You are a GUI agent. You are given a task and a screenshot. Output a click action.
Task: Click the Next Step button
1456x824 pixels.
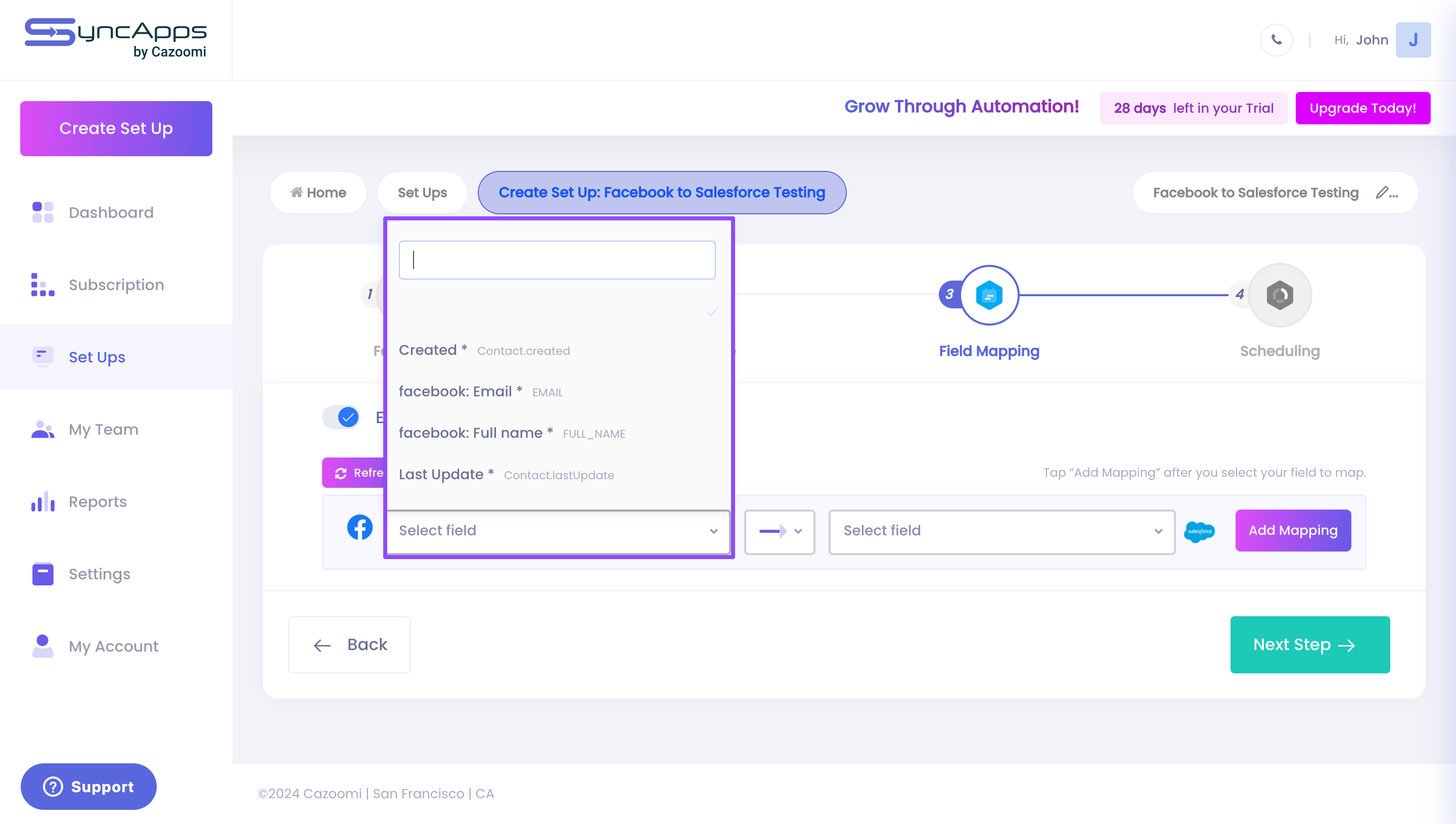click(x=1309, y=645)
